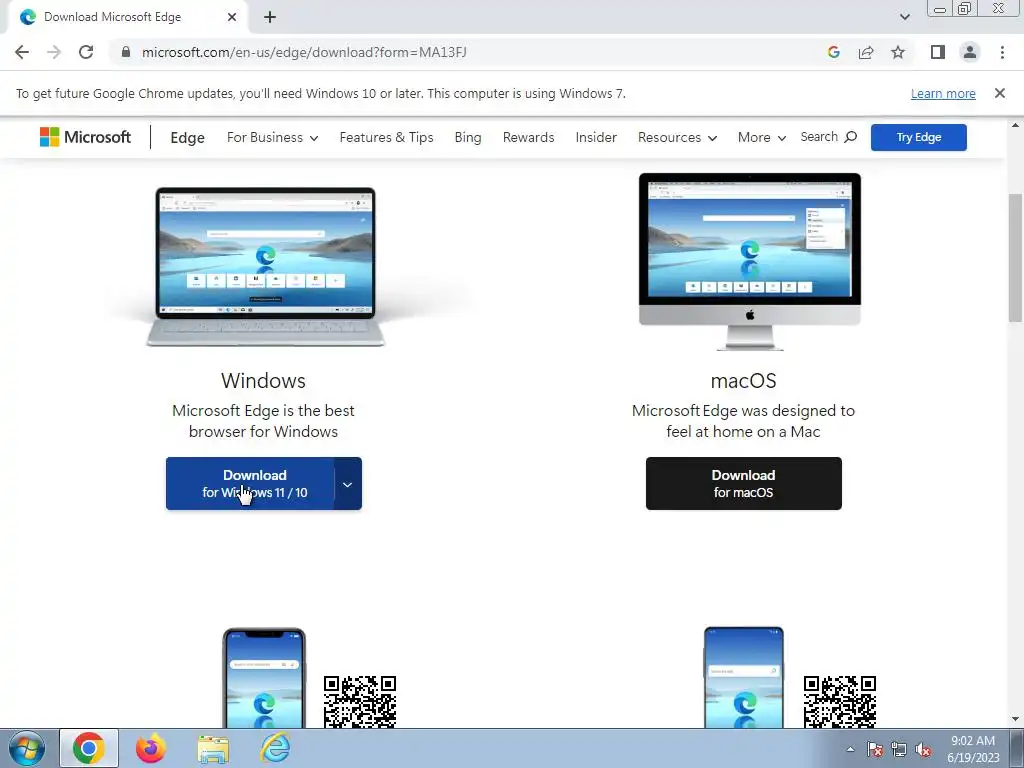Screen dimensions: 1024x768
Task: Click the taskbar clock 9:02 AM
Action: coord(973,741)
